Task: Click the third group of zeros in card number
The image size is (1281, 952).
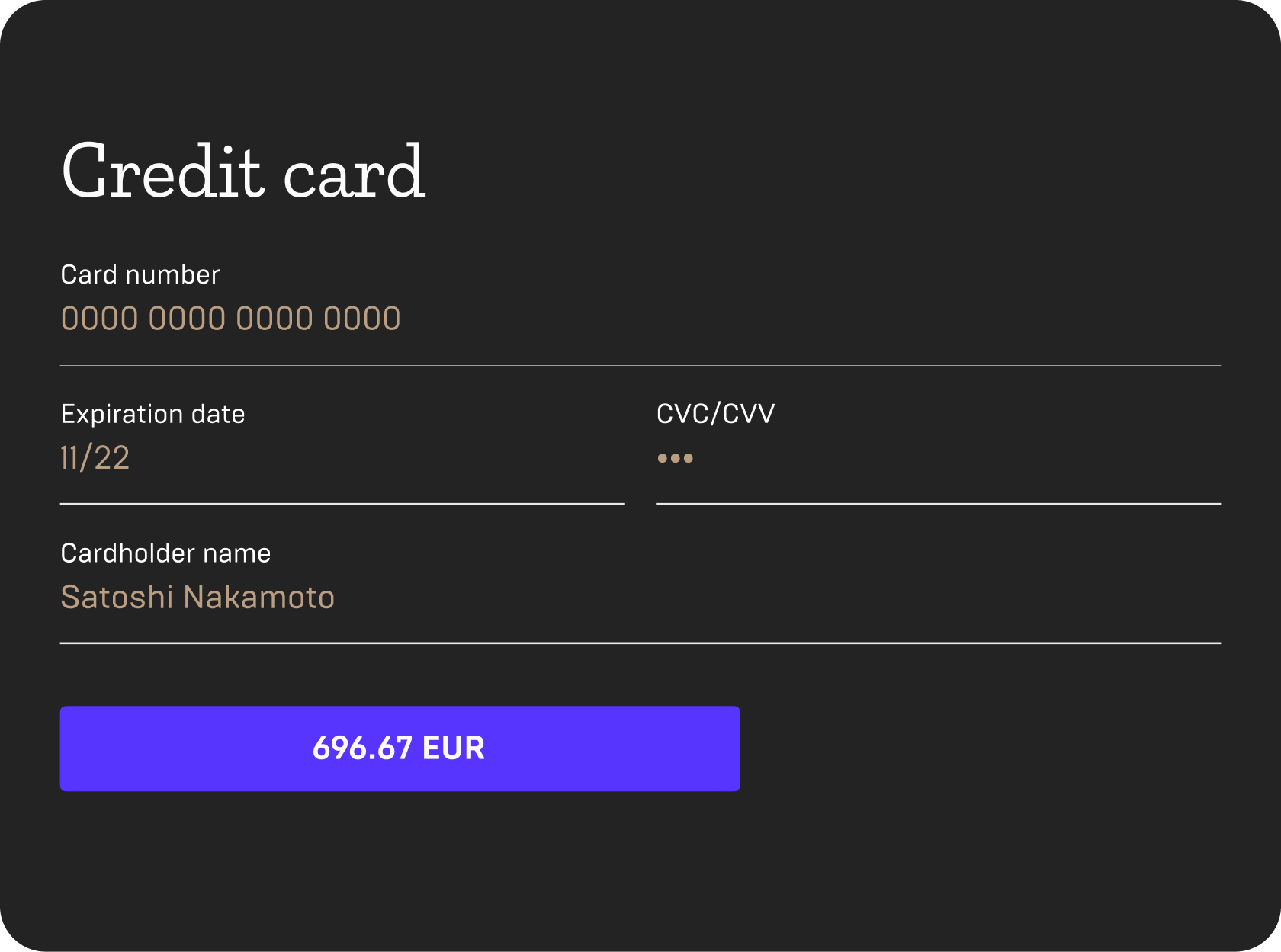Action: click(x=274, y=319)
